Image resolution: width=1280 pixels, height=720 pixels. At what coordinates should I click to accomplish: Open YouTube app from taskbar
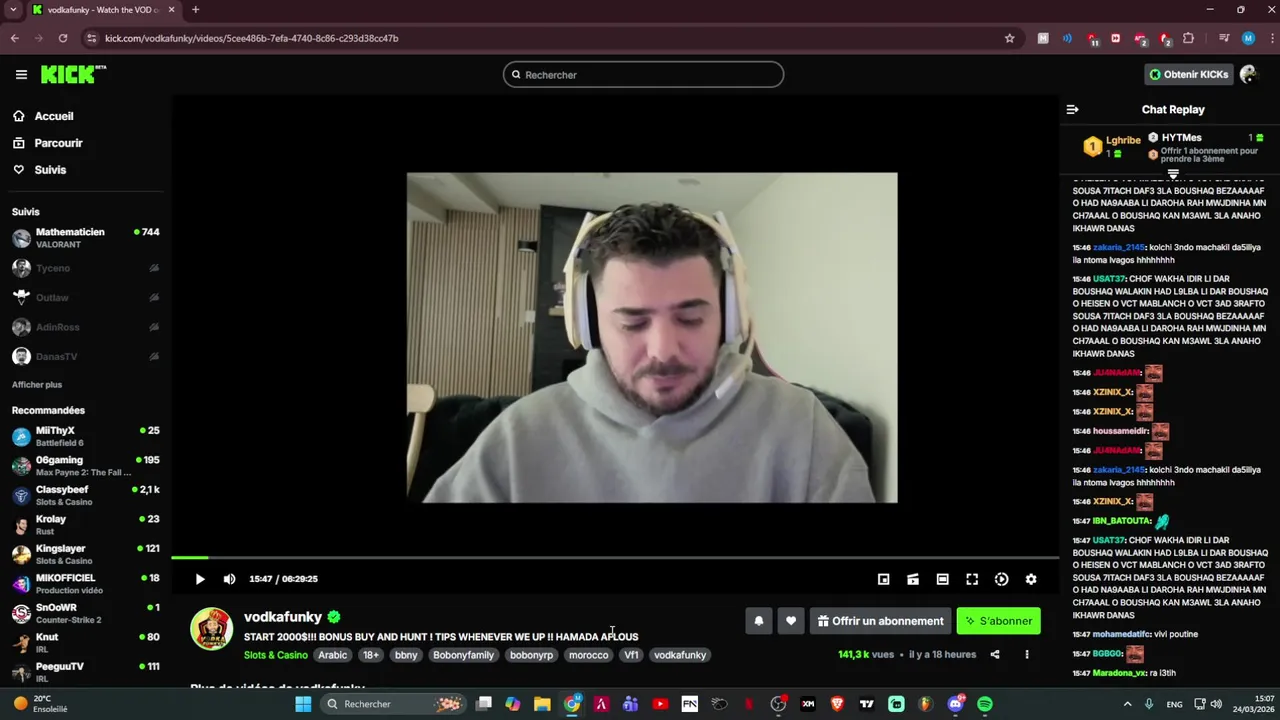(660, 704)
